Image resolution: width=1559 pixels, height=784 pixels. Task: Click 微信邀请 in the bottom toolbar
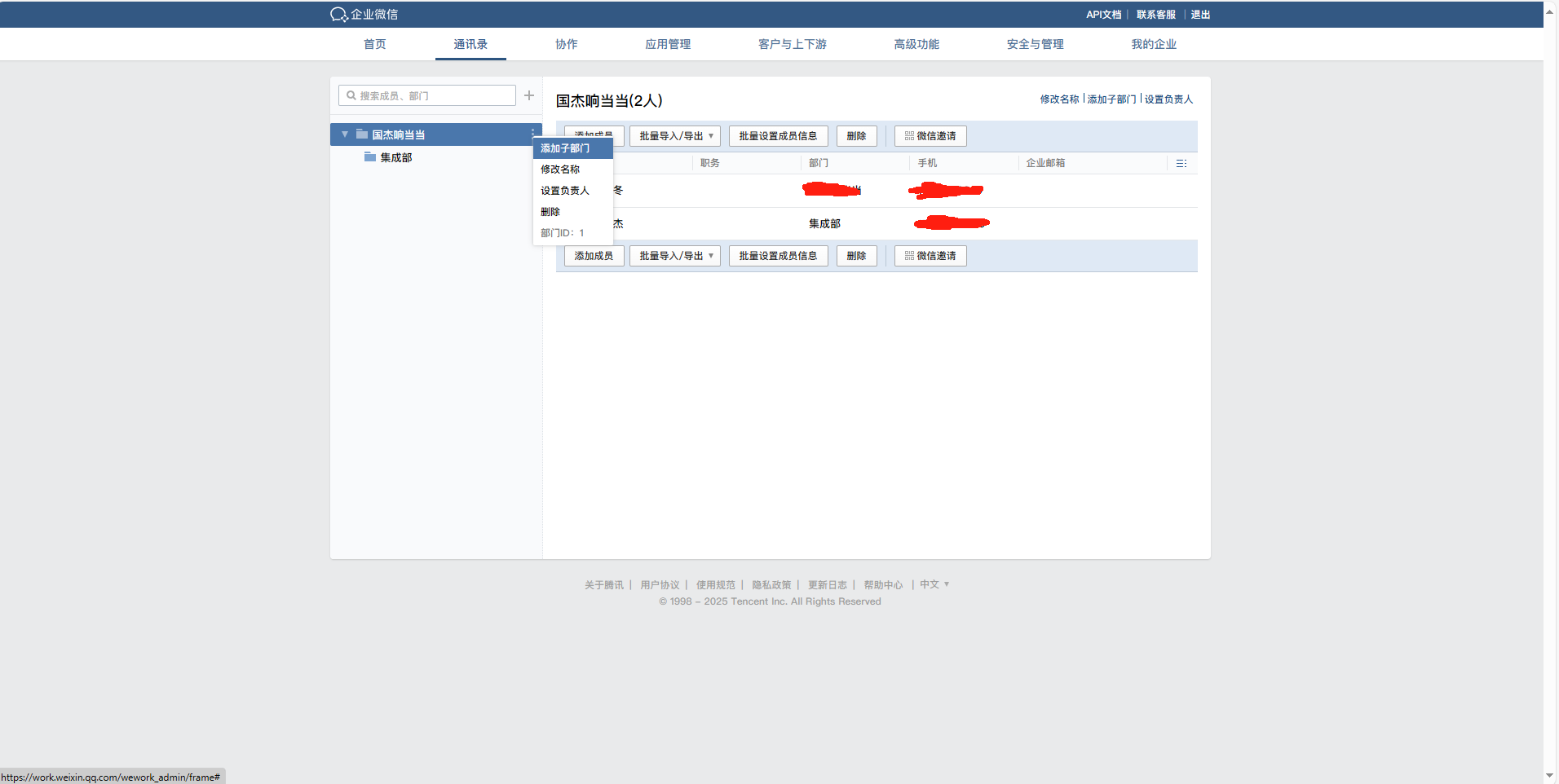point(930,256)
